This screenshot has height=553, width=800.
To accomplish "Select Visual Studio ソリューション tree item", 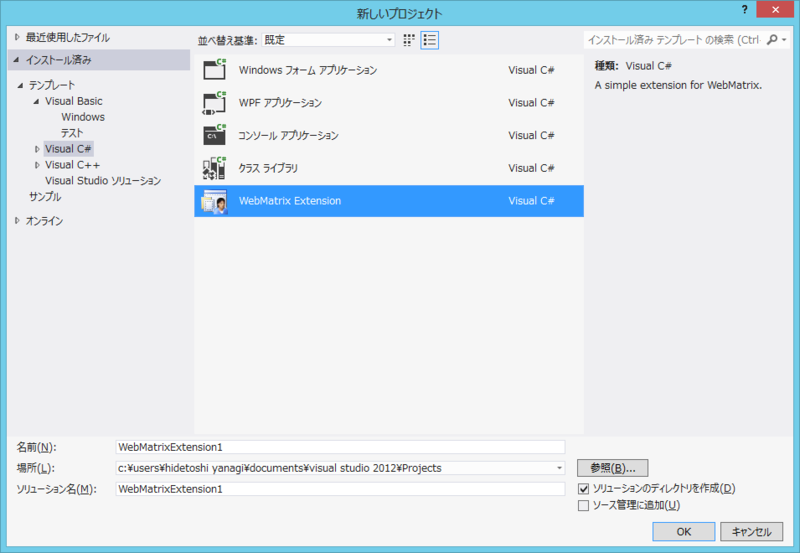I will coord(103,181).
